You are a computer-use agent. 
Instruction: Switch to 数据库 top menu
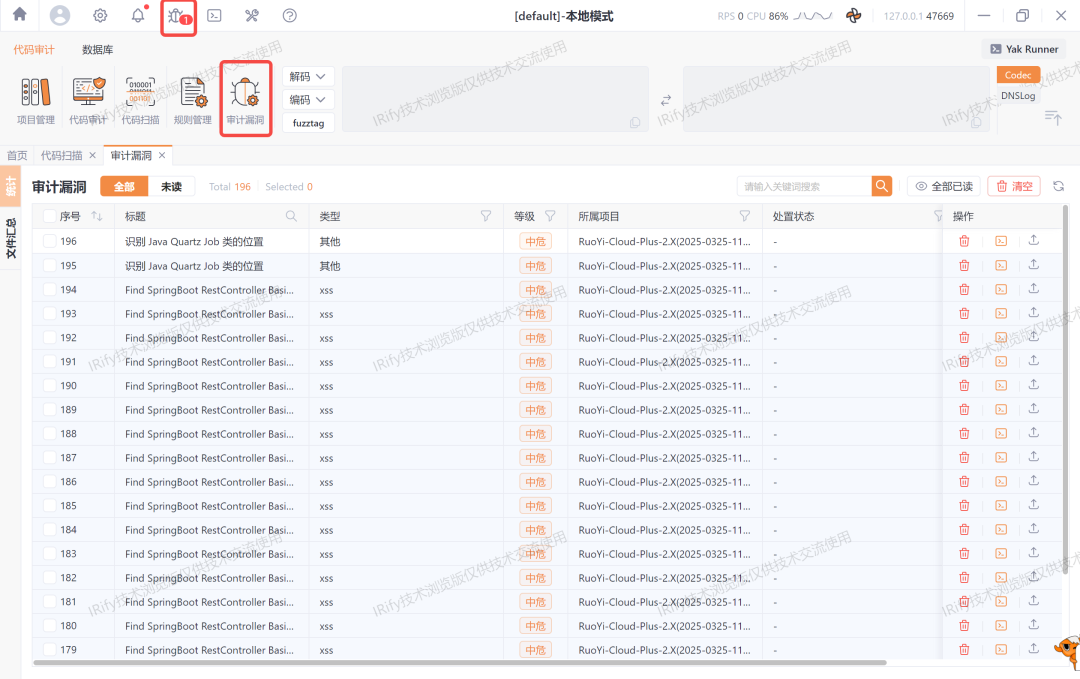coord(98,50)
